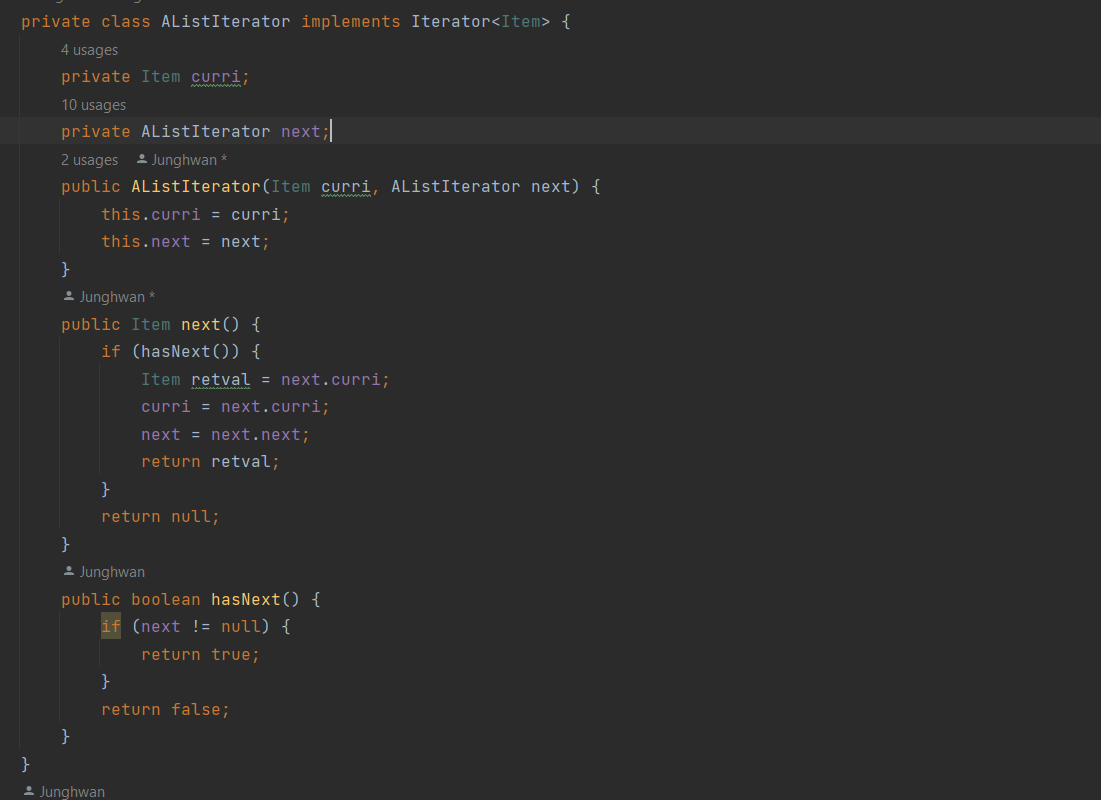Image resolution: width=1101 pixels, height=800 pixels.
Task: Show the "10 usages" hint for next field
Action: coord(93,105)
